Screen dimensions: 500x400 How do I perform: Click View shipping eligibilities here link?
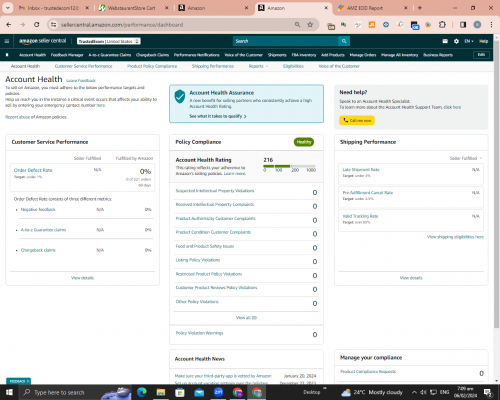[x=455, y=237]
